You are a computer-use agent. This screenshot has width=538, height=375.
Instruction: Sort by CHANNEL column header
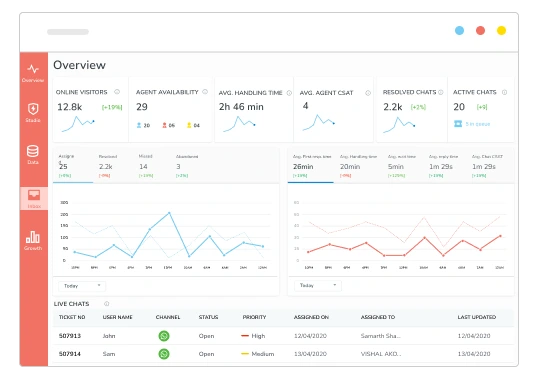coord(168,317)
